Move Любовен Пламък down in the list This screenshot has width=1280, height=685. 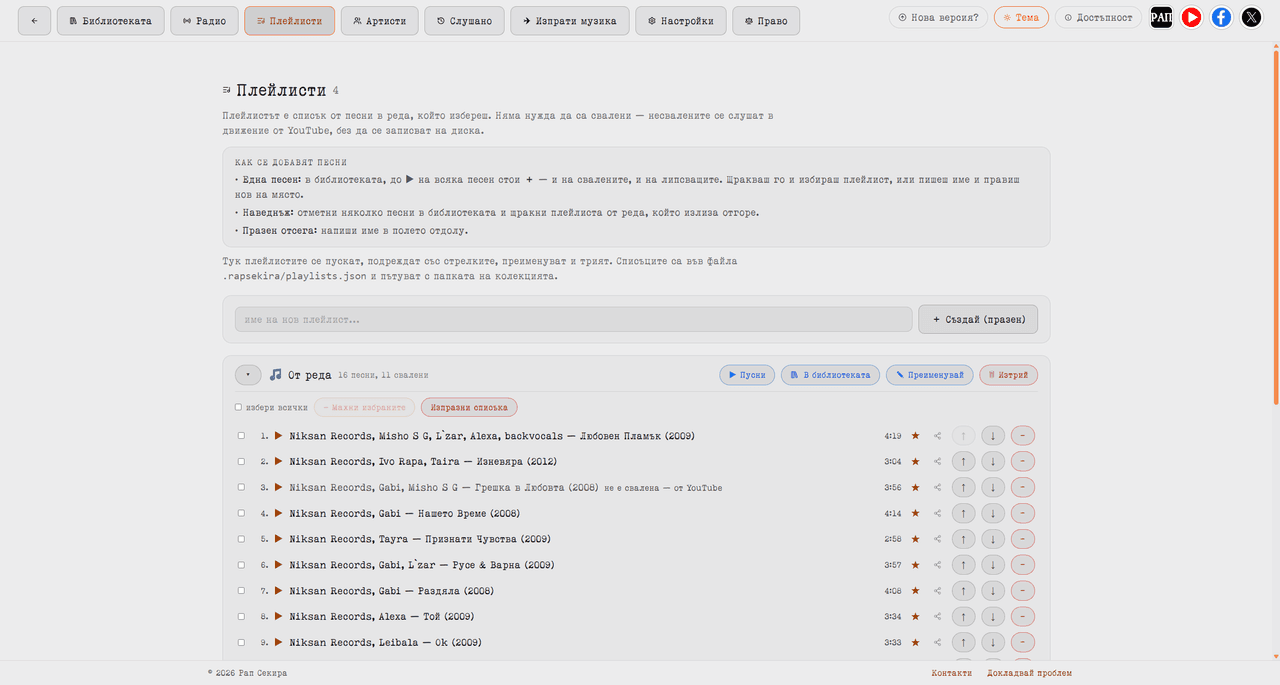(x=993, y=436)
